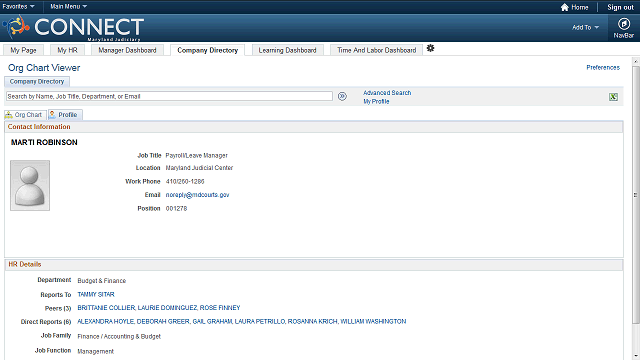640x360 pixels.
Task: Switch to the My HR tab
Action: pos(67,50)
